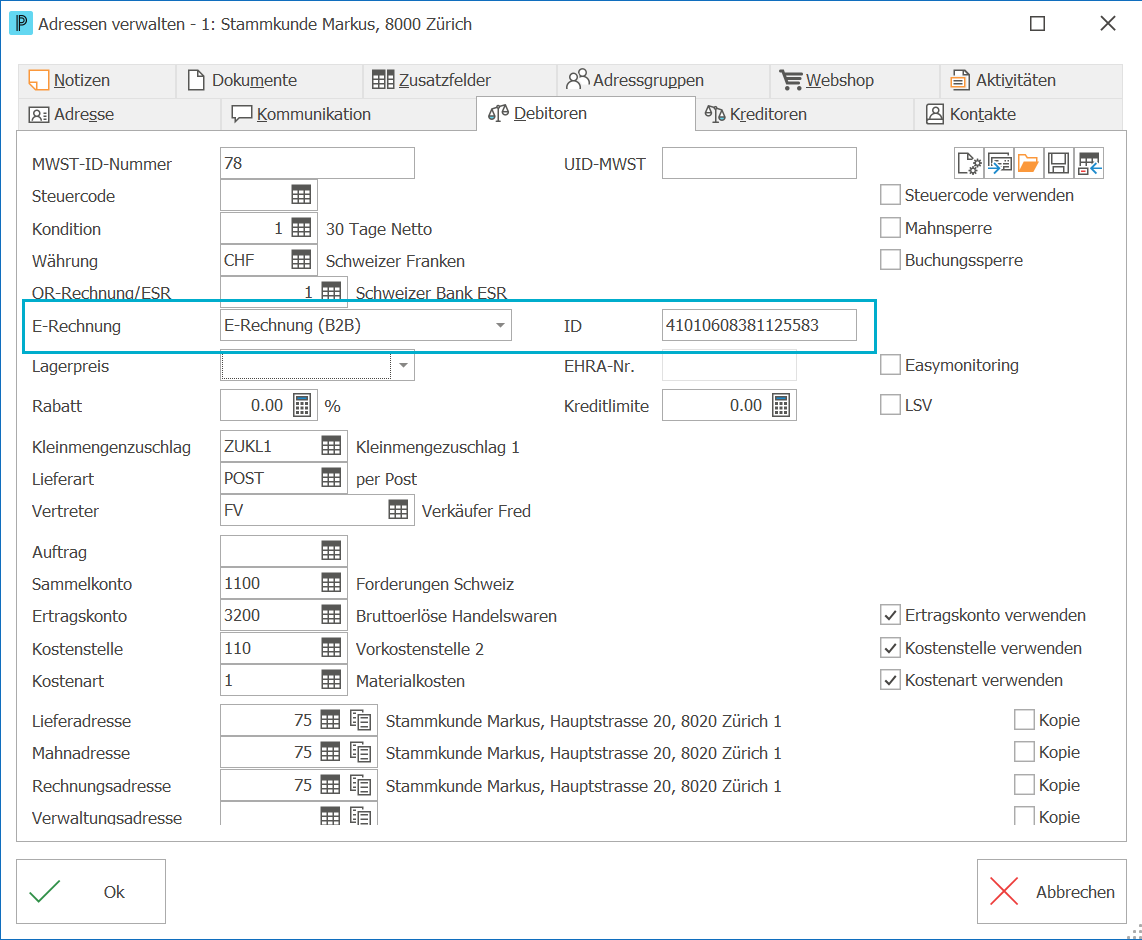Open the Rabatt calculator icon
The height and width of the screenshot is (940, 1142).
pyautogui.click(x=302, y=406)
